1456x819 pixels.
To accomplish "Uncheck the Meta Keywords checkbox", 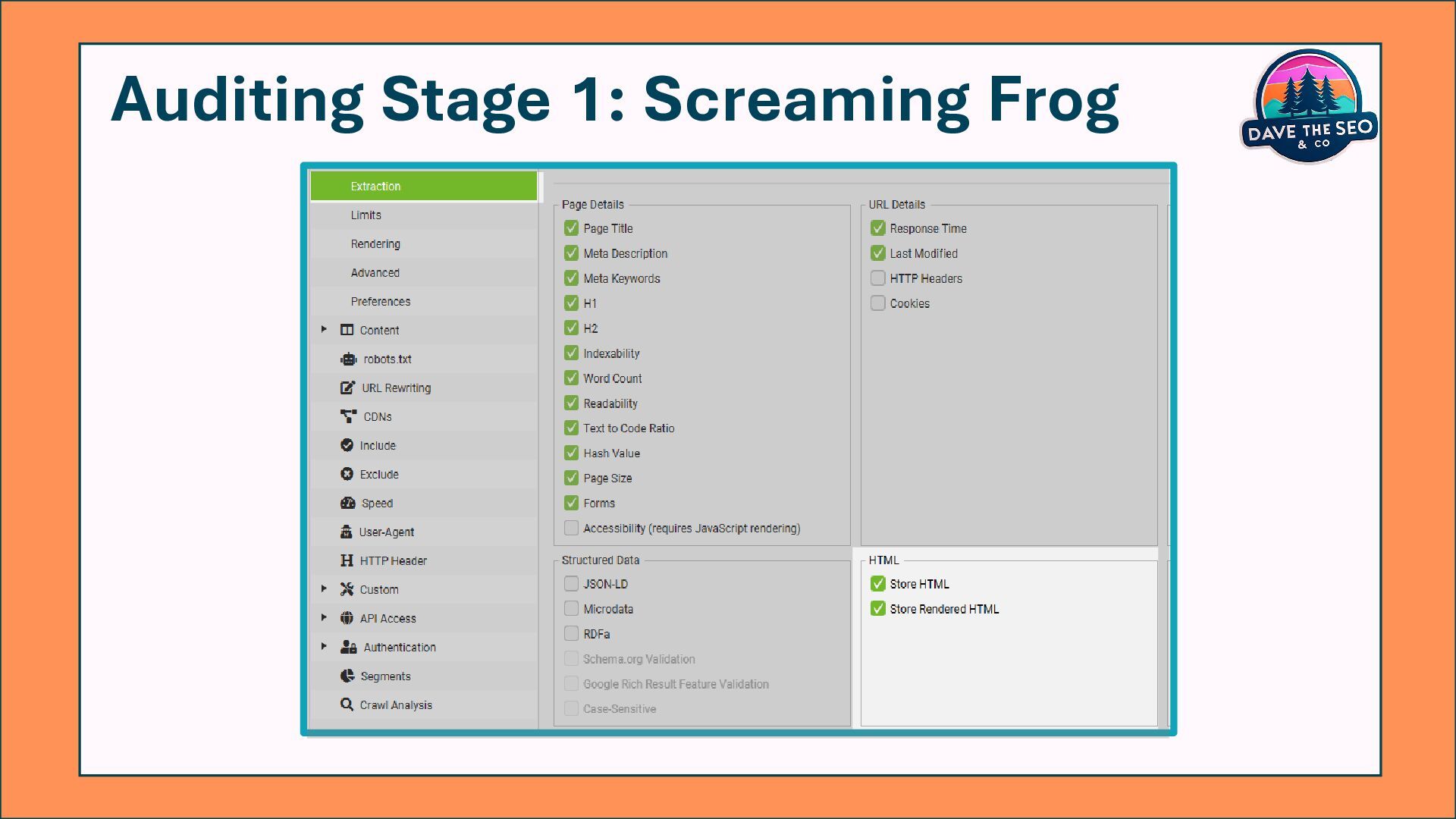I will 572,278.
